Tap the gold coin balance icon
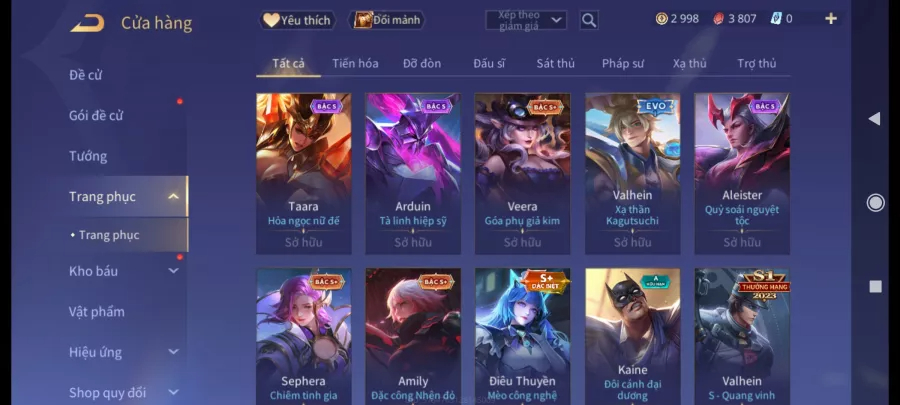900x405 pixels. [661, 19]
